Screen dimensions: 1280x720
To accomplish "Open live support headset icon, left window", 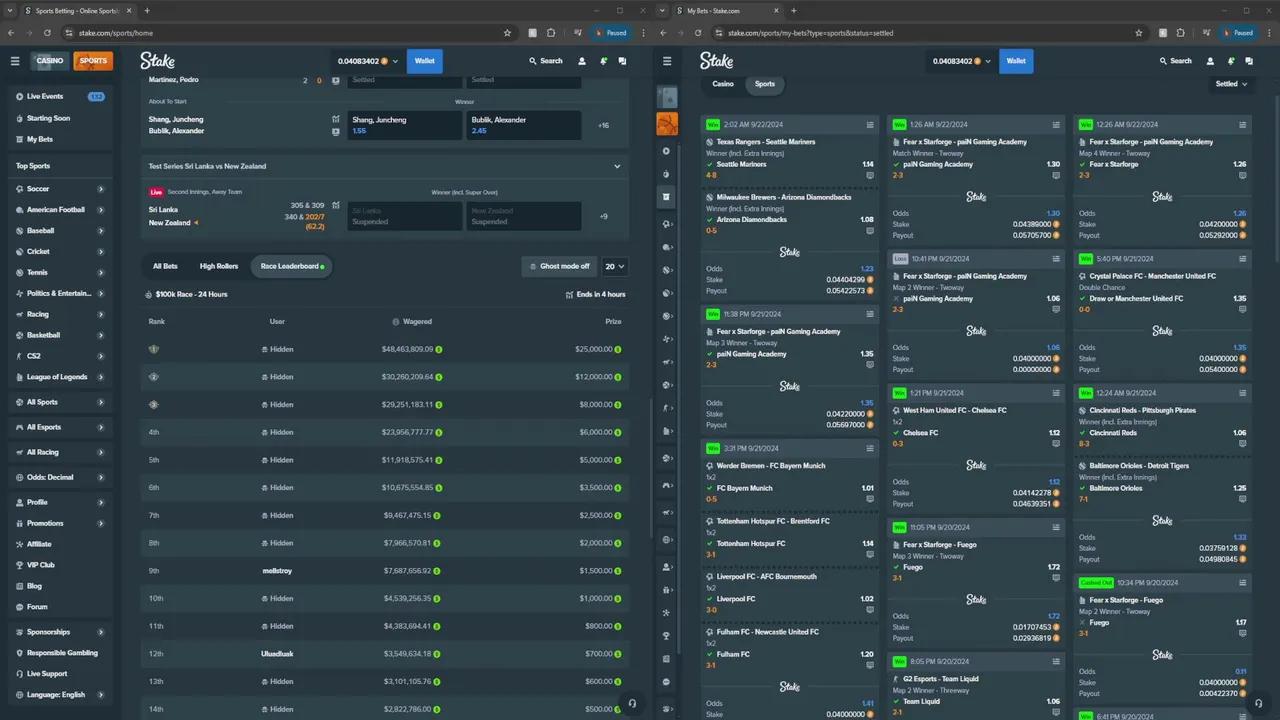I will pyautogui.click(x=632, y=703).
